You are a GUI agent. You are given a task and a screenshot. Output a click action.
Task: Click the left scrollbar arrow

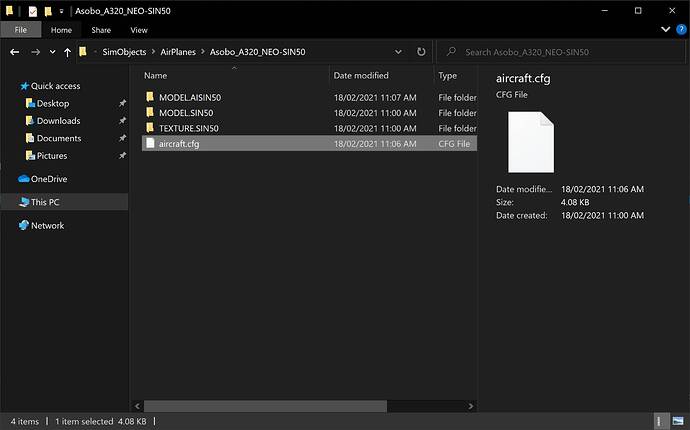coord(137,406)
